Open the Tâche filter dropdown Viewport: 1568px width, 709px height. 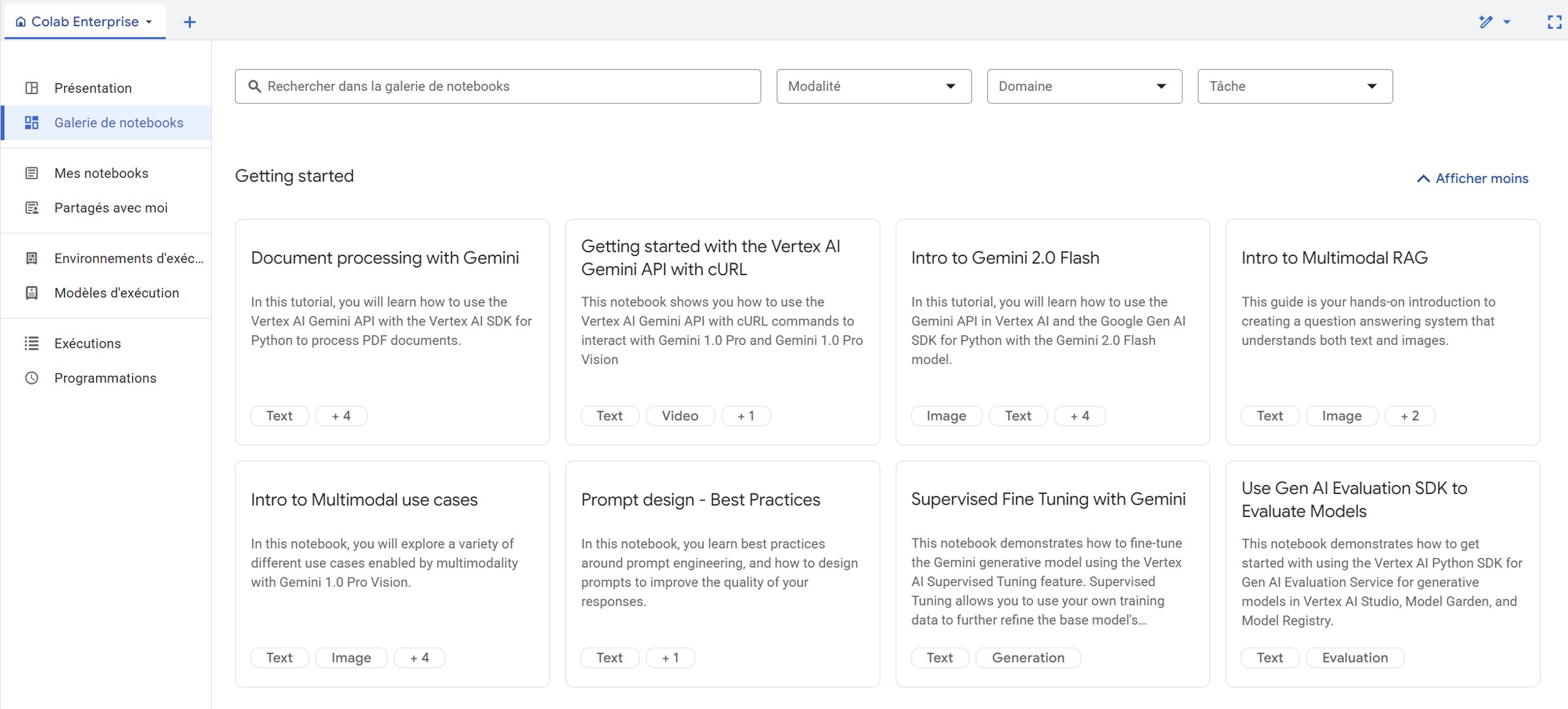tap(1295, 86)
